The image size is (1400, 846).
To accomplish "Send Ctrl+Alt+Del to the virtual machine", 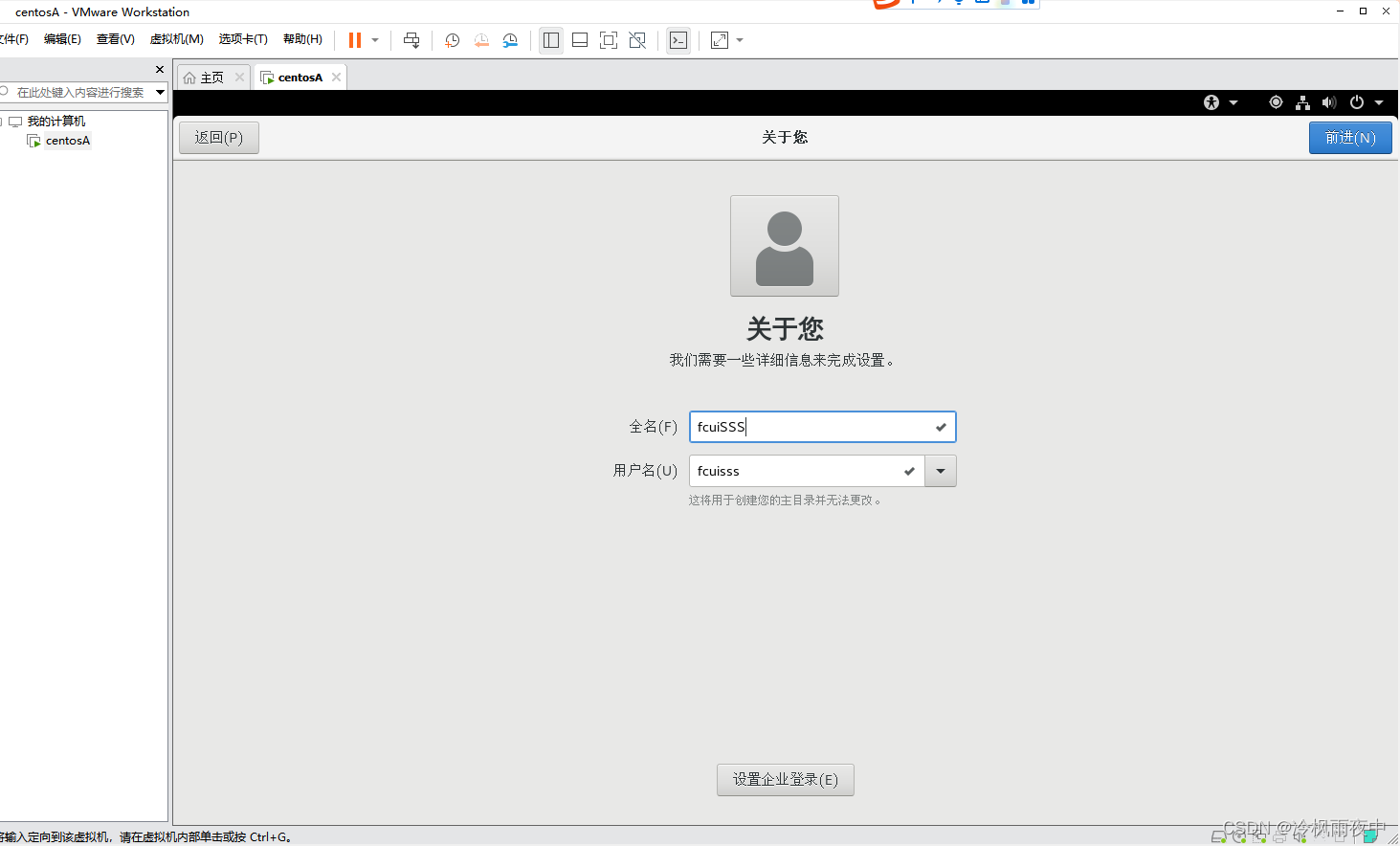I will [411, 40].
